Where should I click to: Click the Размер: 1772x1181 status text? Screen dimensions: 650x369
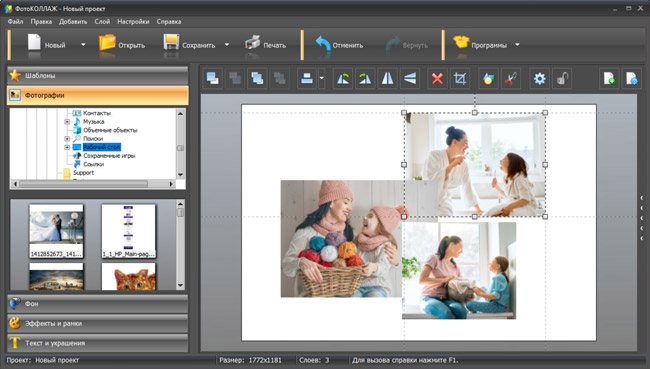click(x=250, y=360)
